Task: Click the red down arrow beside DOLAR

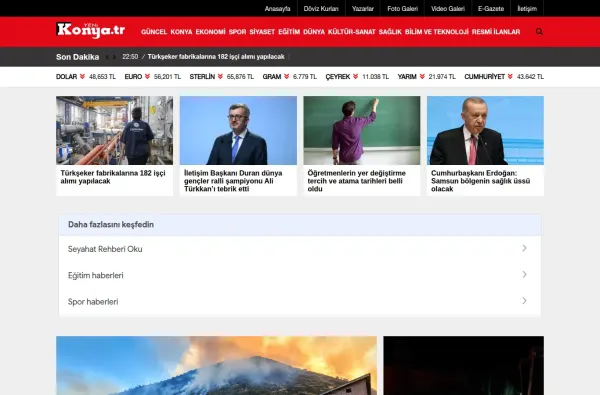Action: (x=82, y=77)
